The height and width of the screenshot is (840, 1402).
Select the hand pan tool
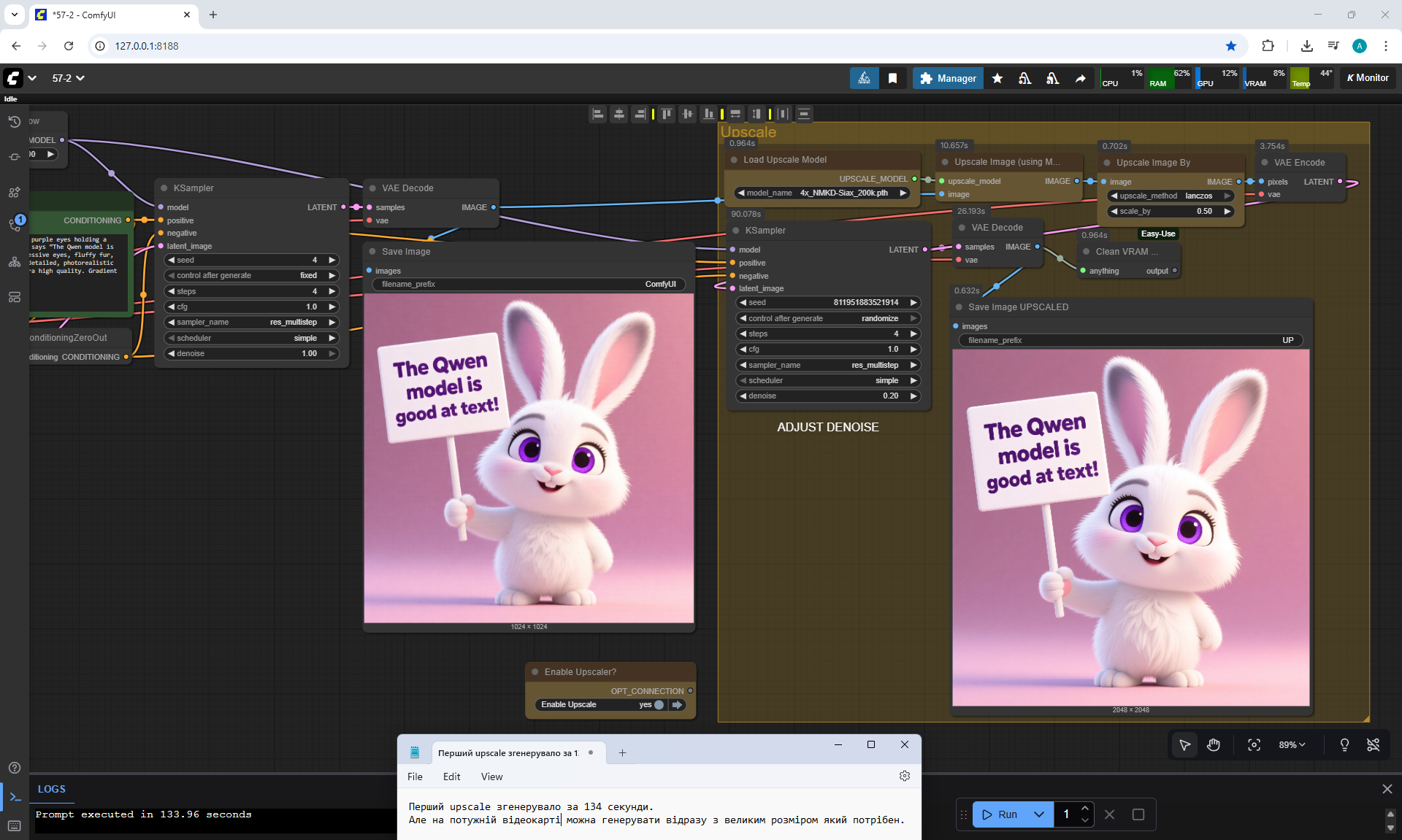coord(1214,744)
